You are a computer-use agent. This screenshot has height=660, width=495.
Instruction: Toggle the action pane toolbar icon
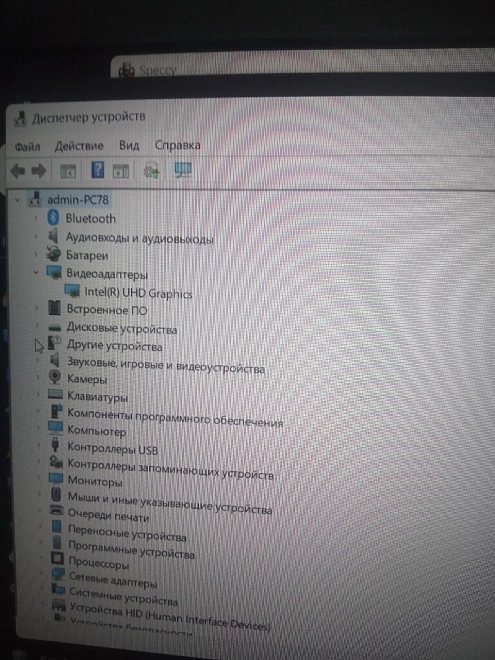(121, 171)
